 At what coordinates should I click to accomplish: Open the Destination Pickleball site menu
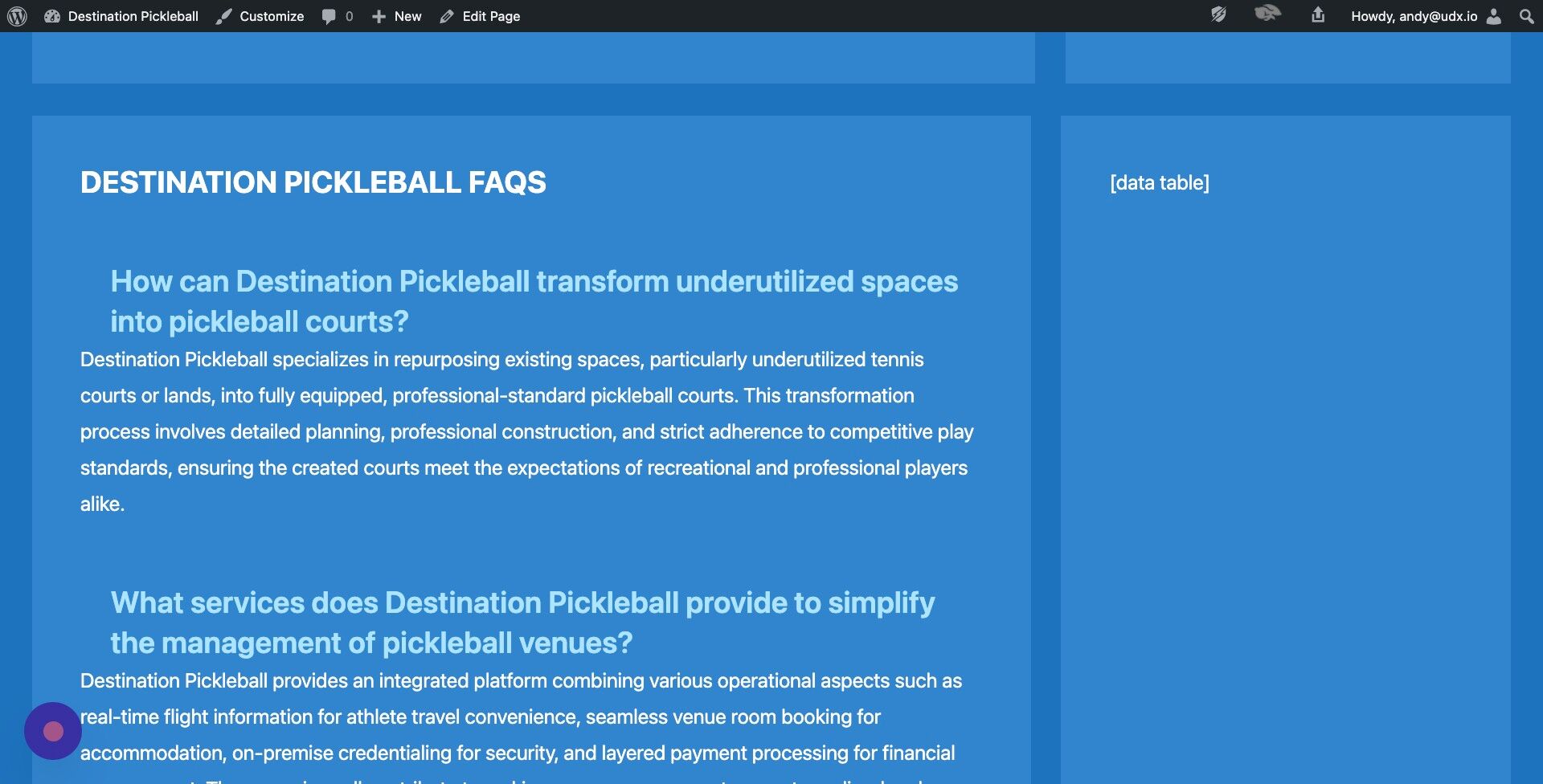click(x=121, y=16)
